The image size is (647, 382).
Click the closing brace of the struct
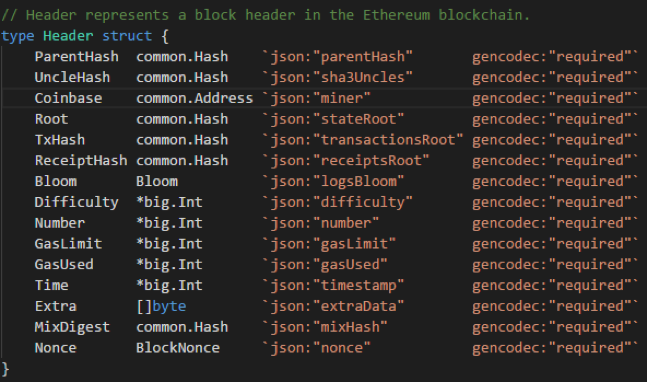coord(5,369)
